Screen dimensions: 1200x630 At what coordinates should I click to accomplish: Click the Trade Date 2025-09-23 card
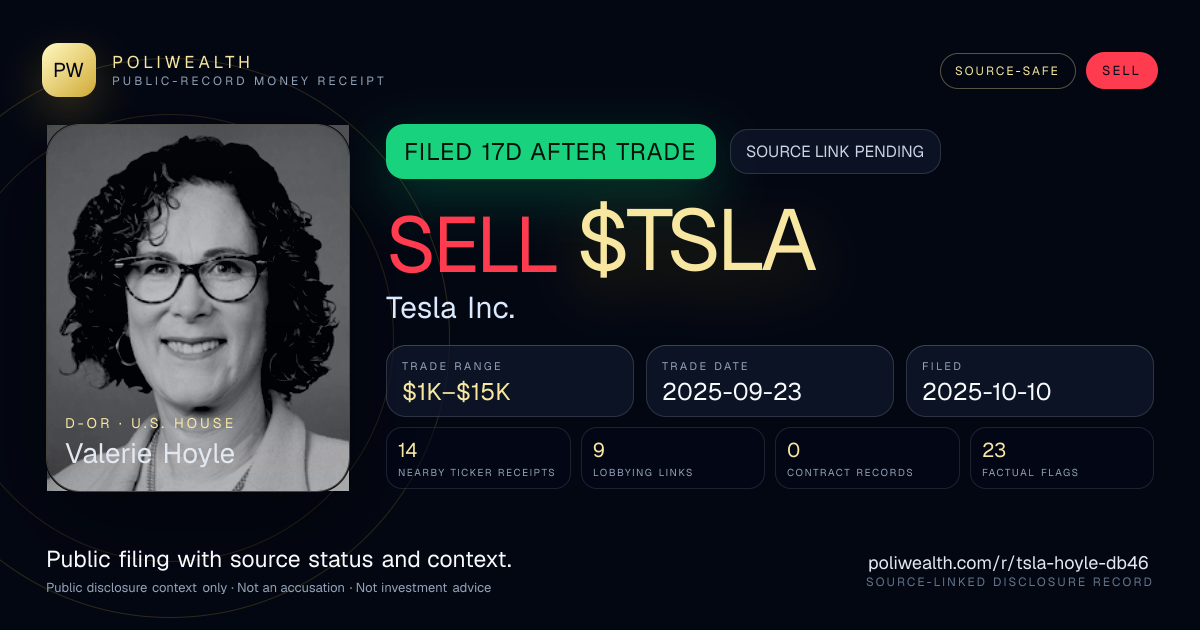[x=770, y=381]
